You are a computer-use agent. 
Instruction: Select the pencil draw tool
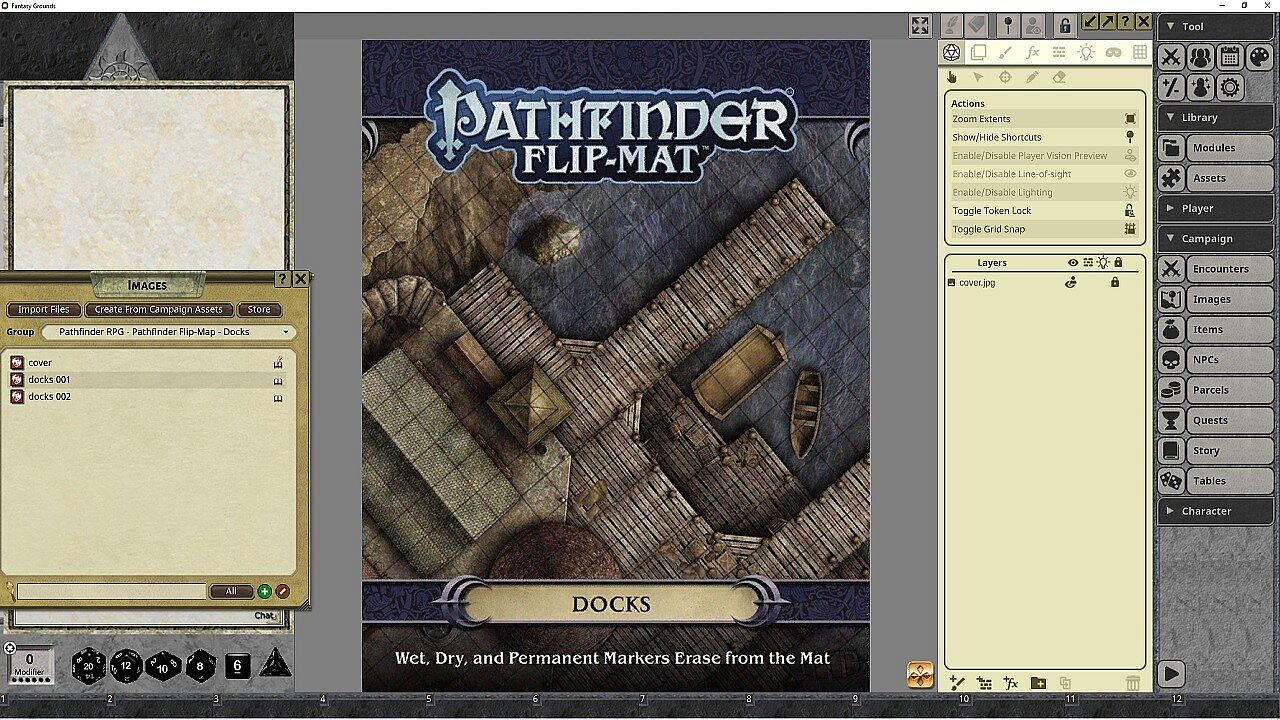pos(1032,77)
